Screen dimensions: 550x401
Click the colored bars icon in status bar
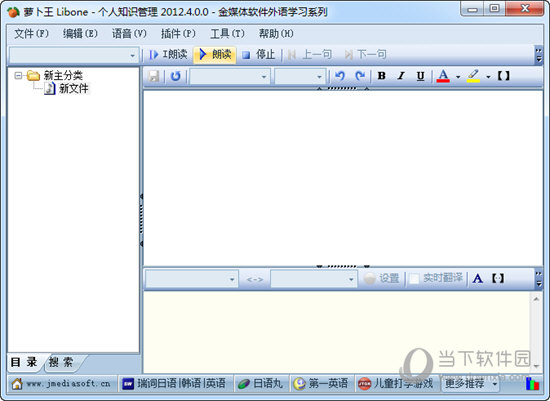532,384
